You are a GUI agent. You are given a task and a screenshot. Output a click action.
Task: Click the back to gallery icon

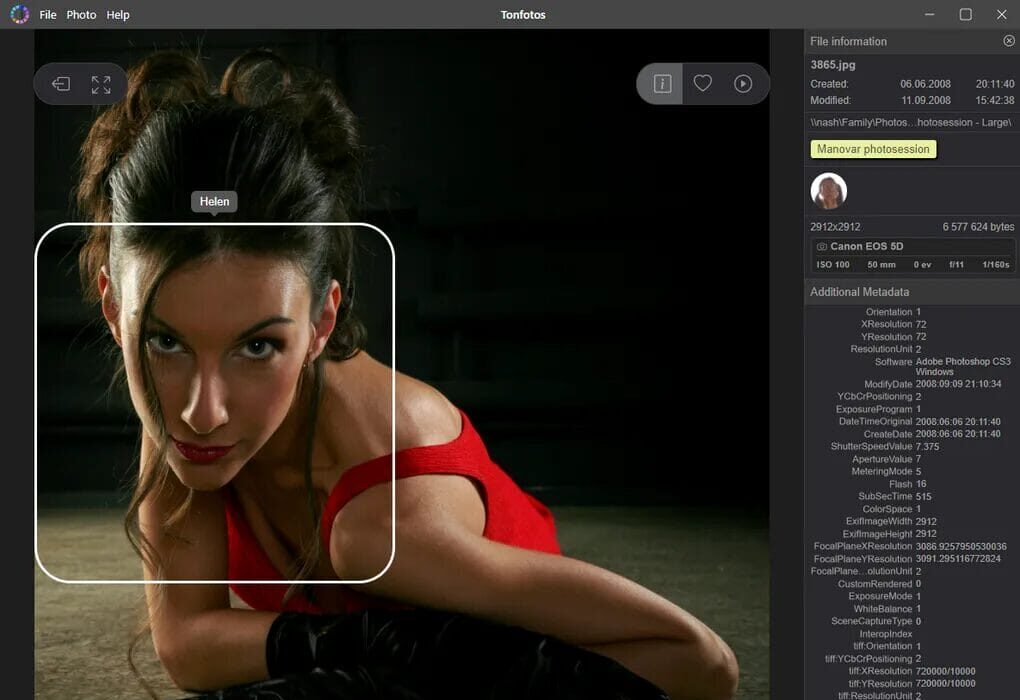click(x=61, y=85)
